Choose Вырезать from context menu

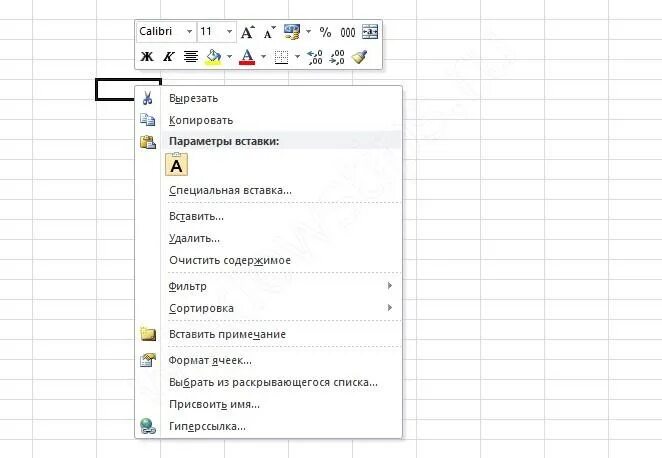click(268, 98)
